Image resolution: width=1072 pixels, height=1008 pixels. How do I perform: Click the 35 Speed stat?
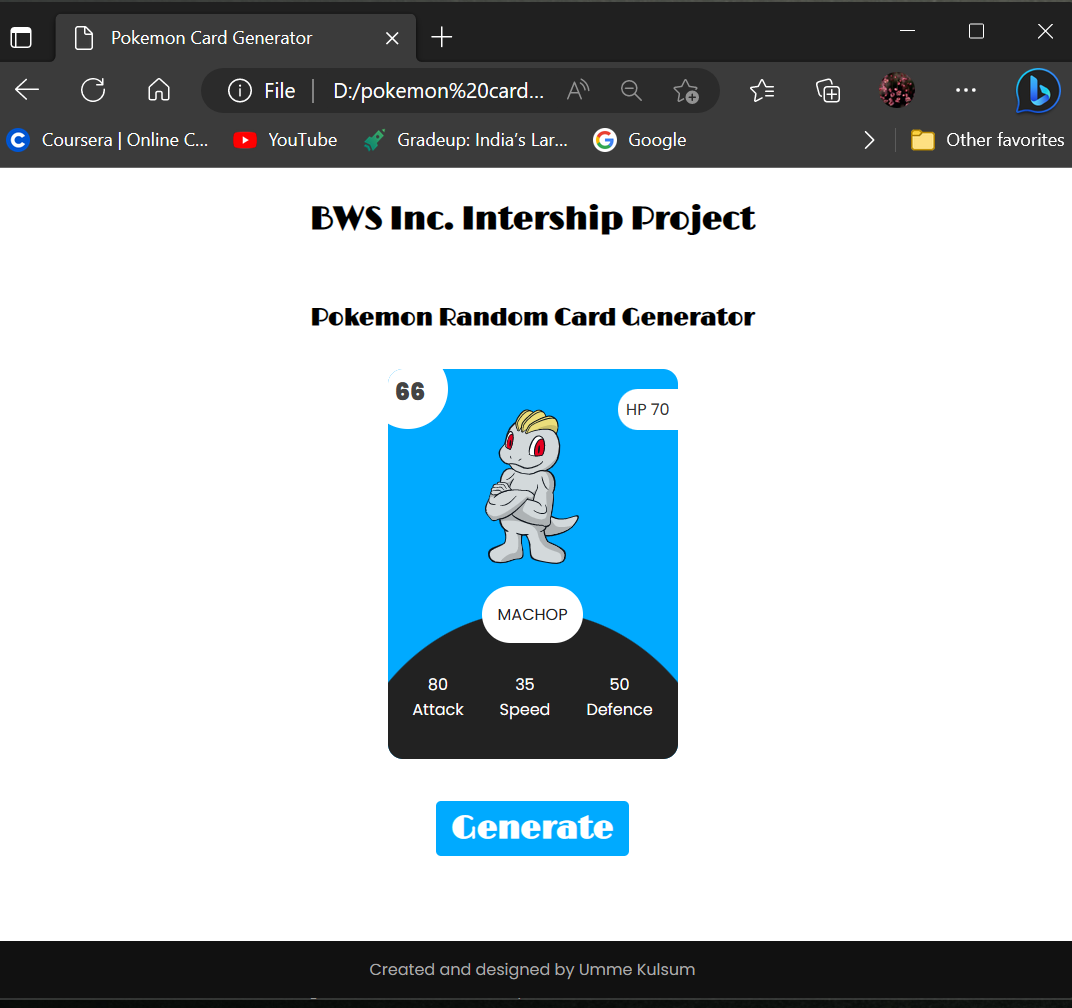coord(524,697)
